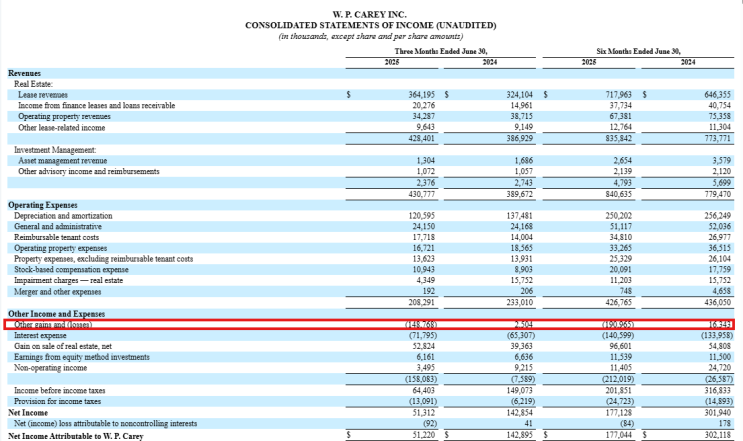743x441 pixels.
Task: Click the Operating Expenses section heading
Action: [x=43, y=205]
